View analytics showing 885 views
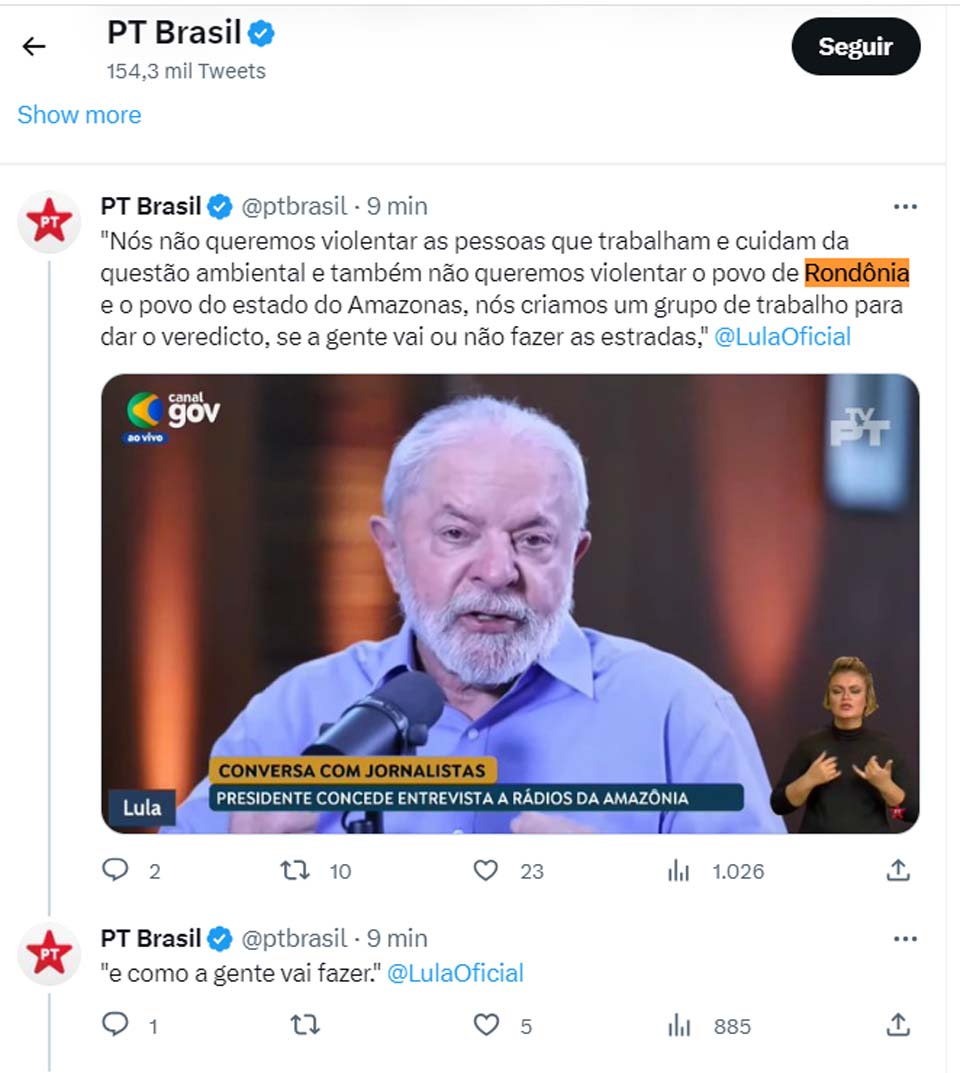 tap(679, 1025)
